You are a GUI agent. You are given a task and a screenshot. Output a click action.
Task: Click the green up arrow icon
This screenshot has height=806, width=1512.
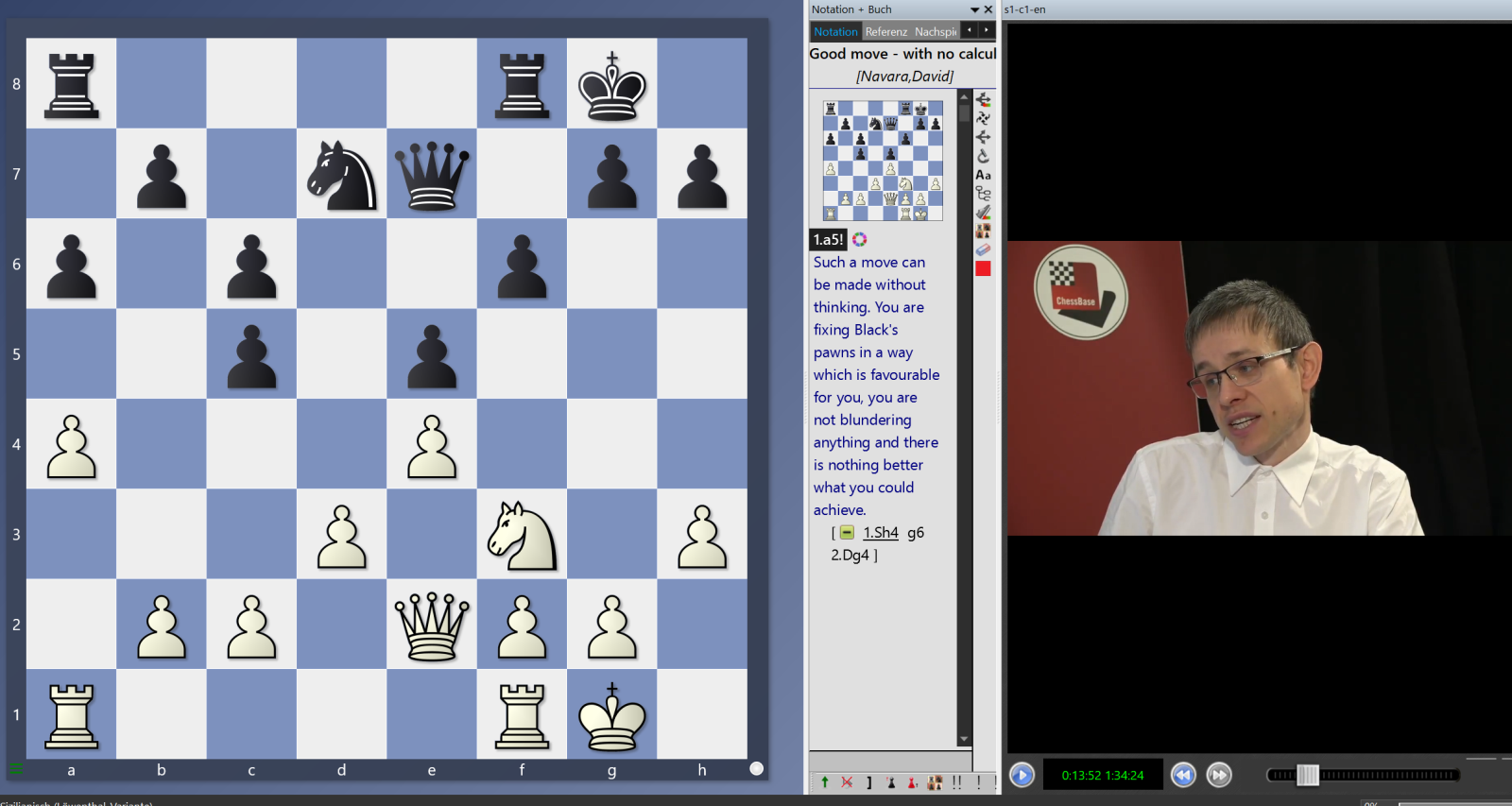(825, 782)
